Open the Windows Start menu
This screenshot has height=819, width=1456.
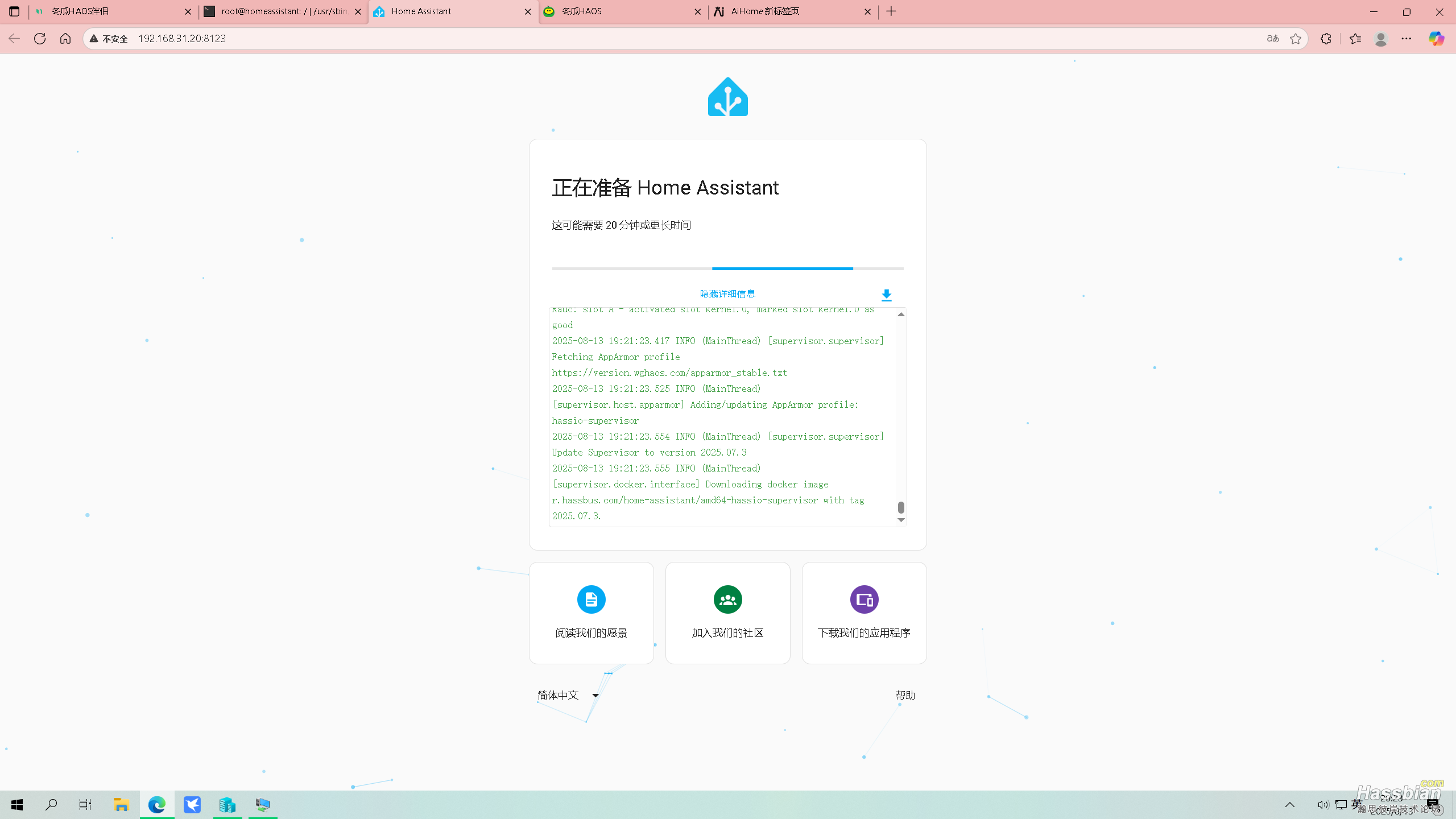click(17, 805)
